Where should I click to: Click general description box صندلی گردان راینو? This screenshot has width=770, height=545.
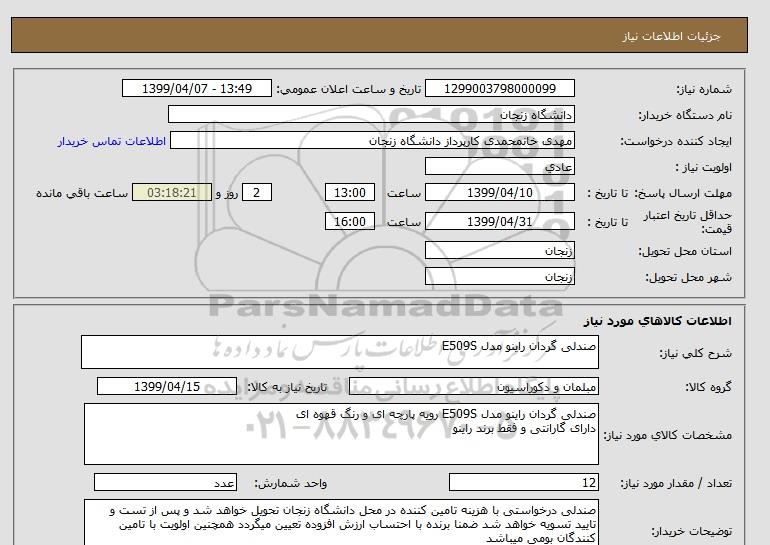(340, 353)
